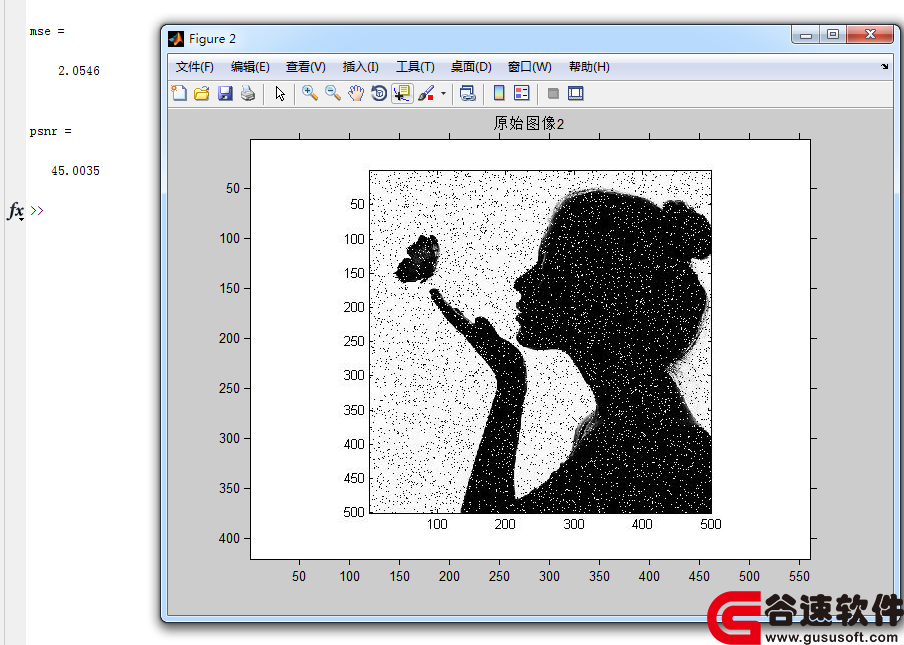This screenshot has width=904, height=645.
Task: Minimize the Figure 2 window
Action: (x=806, y=35)
